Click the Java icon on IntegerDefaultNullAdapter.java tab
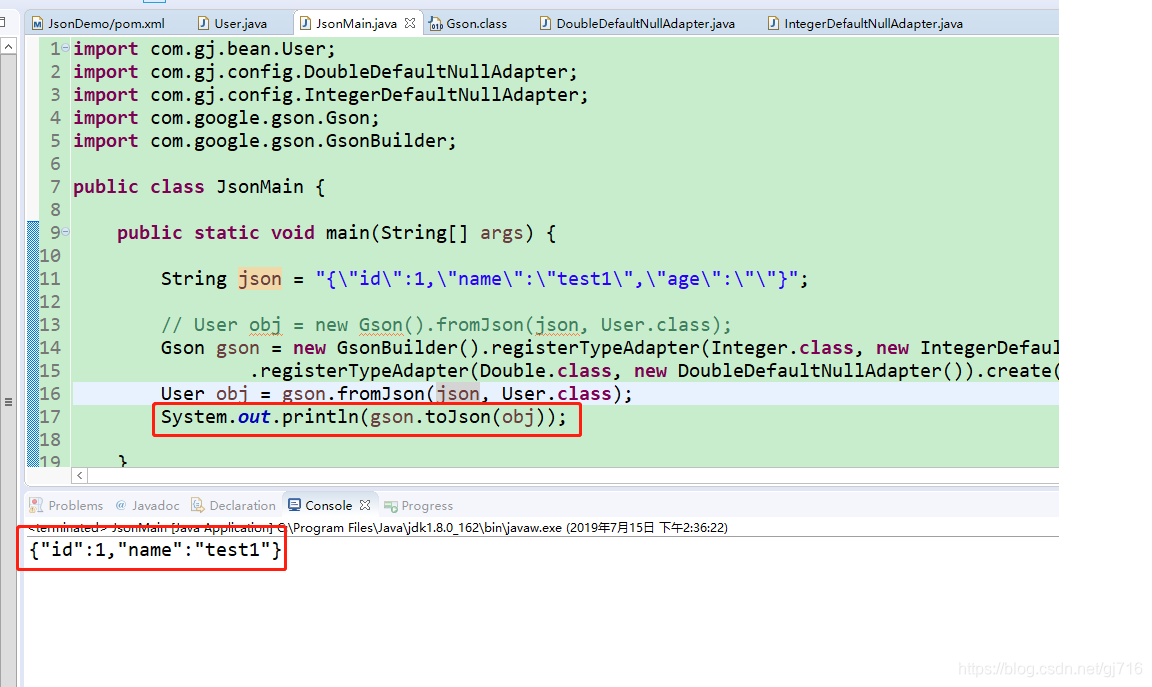The height and width of the screenshot is (687, 1152). pos(773,24)
